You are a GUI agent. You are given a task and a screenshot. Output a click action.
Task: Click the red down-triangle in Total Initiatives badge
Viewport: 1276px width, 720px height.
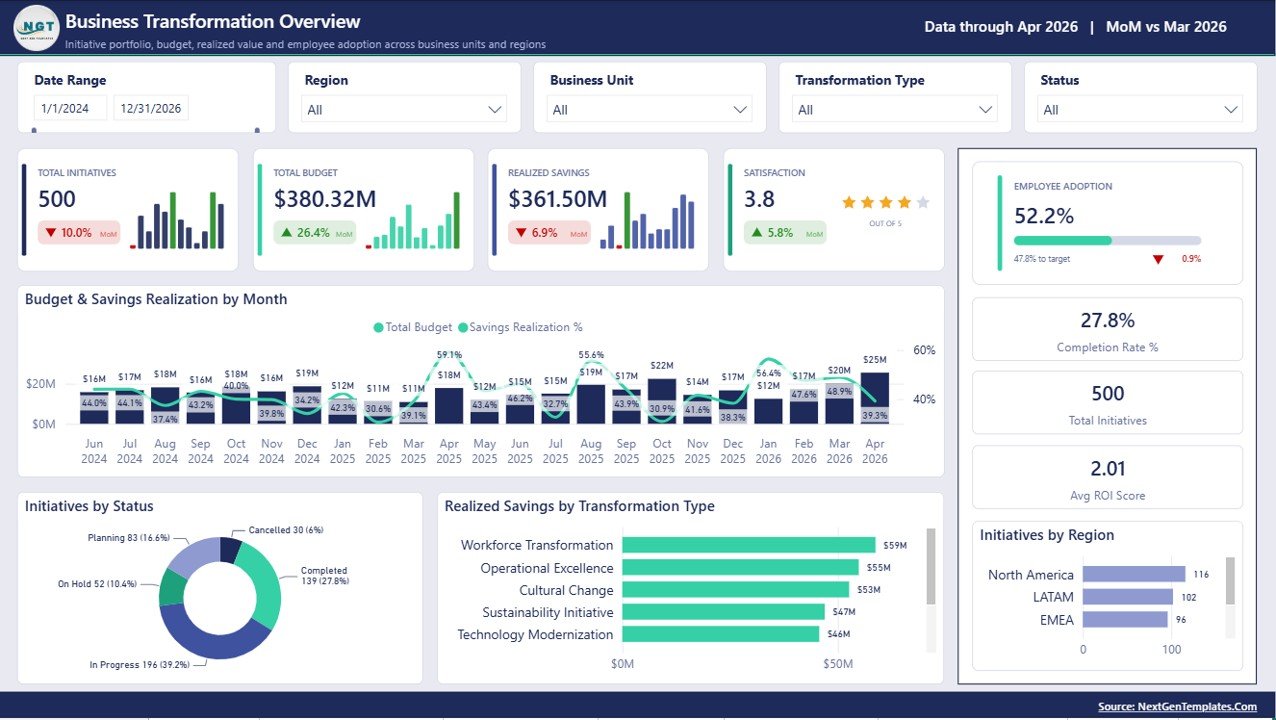pyautogui.click(x=50, y=233)
